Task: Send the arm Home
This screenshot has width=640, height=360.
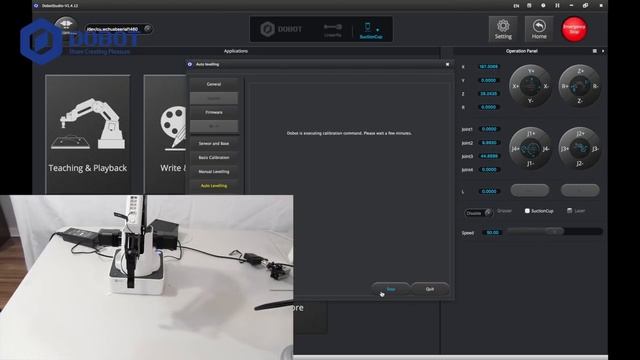Action: click(x=539, y=29)
